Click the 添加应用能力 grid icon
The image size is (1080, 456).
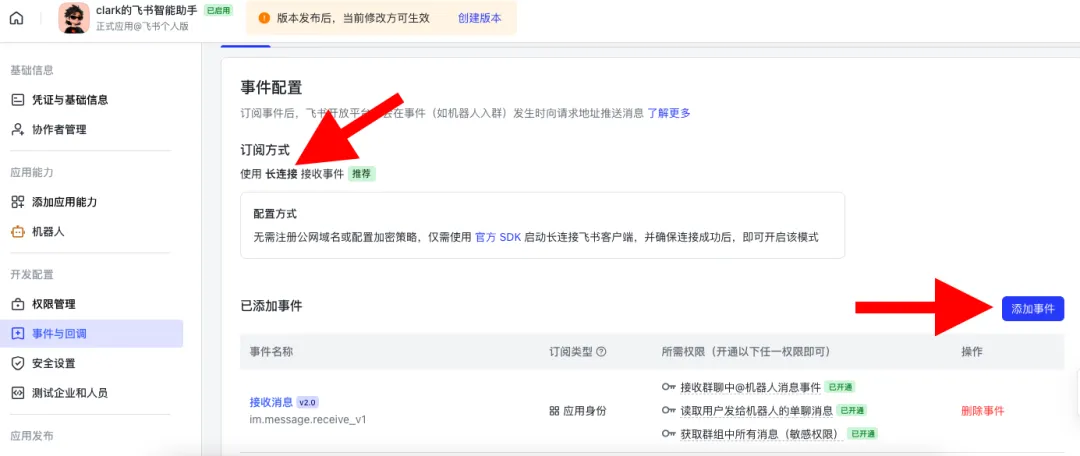pos(18,202)
